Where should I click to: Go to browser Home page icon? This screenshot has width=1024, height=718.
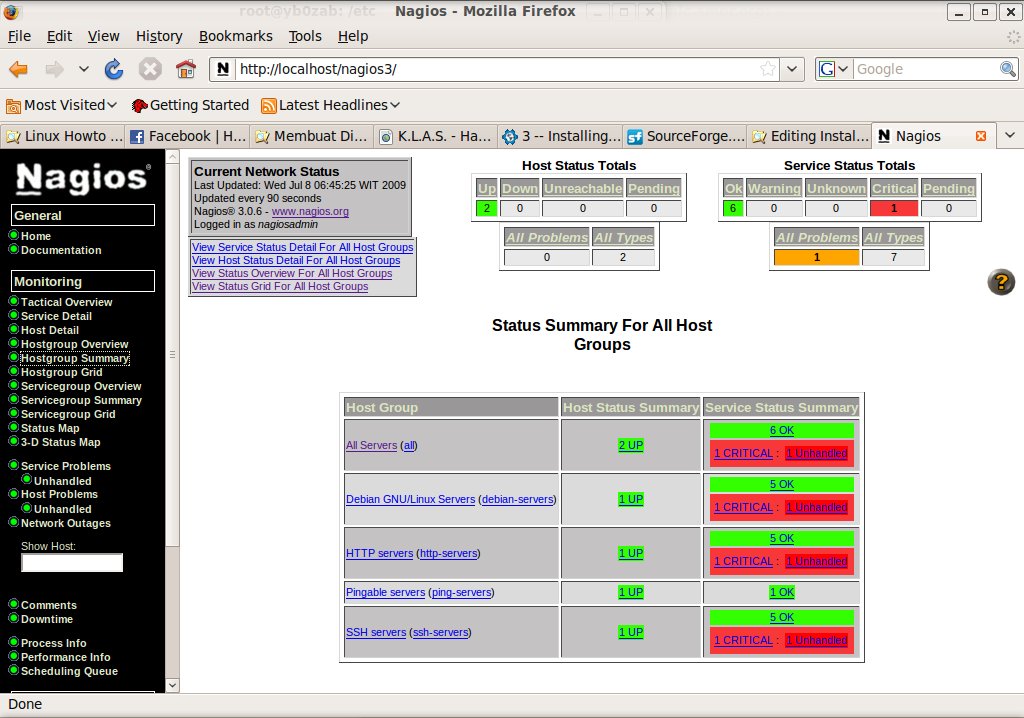click(x=185, y=69)
